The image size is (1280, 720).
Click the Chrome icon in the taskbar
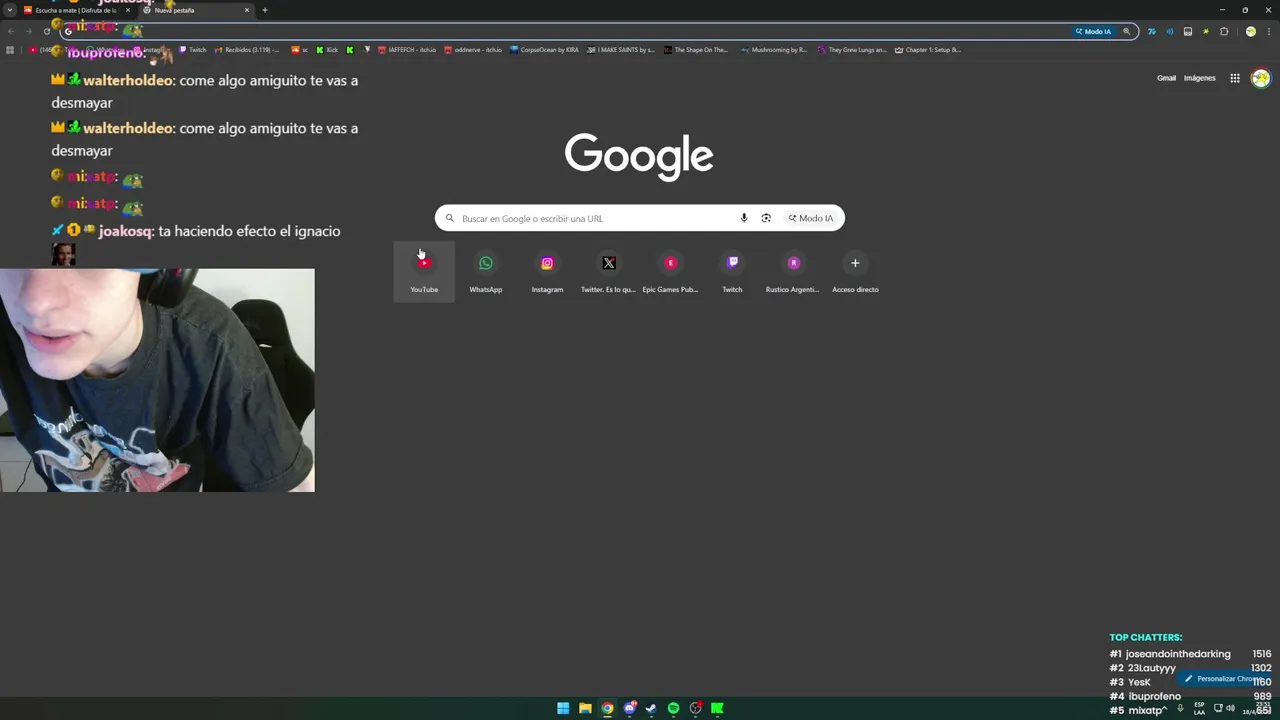tap(607, 708)
